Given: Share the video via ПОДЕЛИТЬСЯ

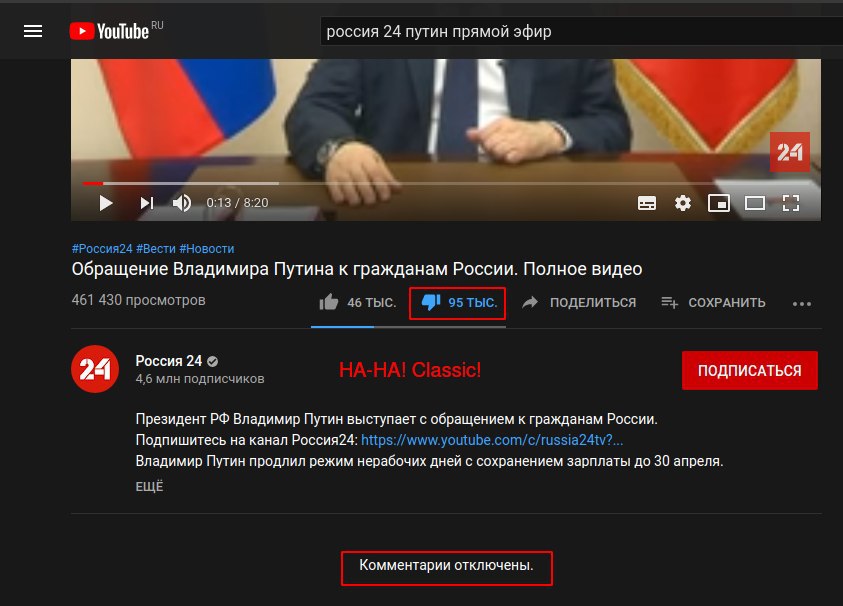Looking at the screenshot, I should point(579,303).
